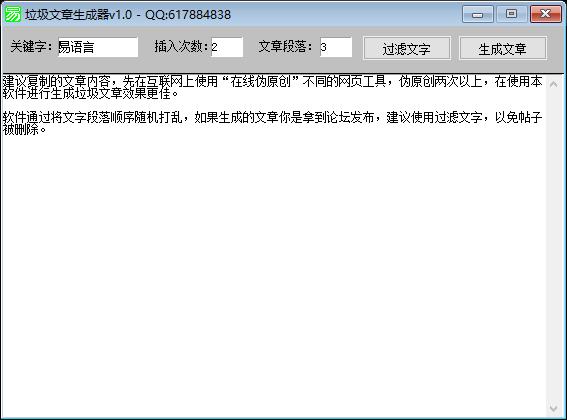Focus the 插入次数 input field
This screenshot has height=420, width=567.
[x=227, y=47]
